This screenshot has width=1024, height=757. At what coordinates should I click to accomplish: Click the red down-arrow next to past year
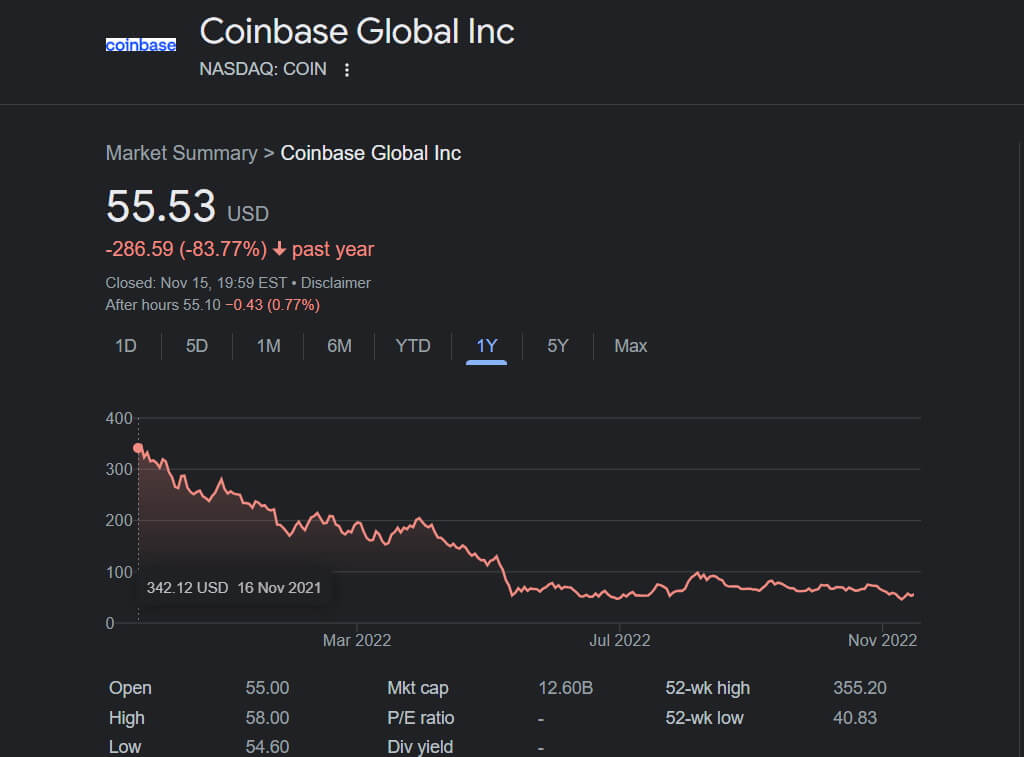point(280,249)
